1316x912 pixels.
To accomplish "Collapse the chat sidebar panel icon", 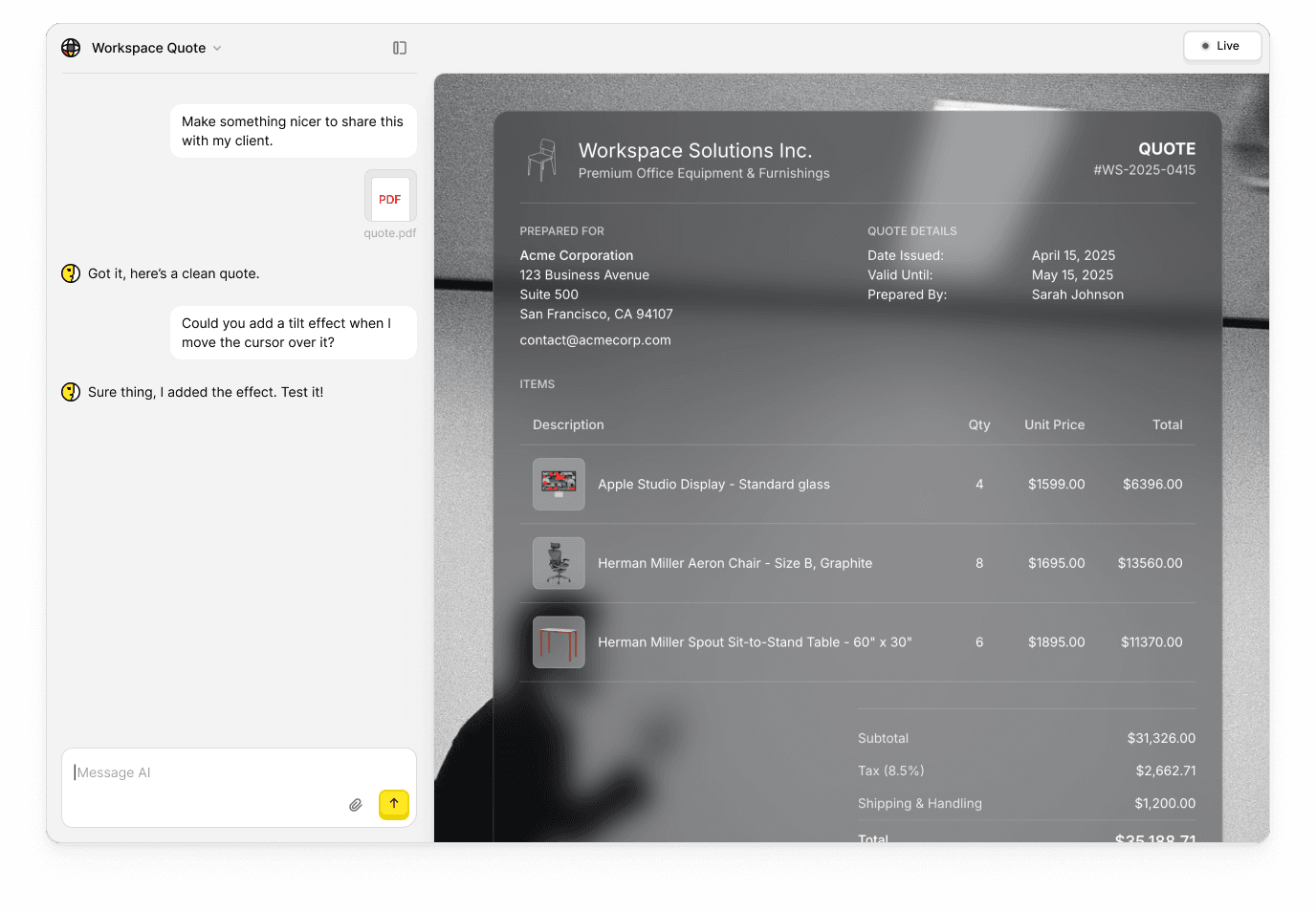I will coord(400,48).
